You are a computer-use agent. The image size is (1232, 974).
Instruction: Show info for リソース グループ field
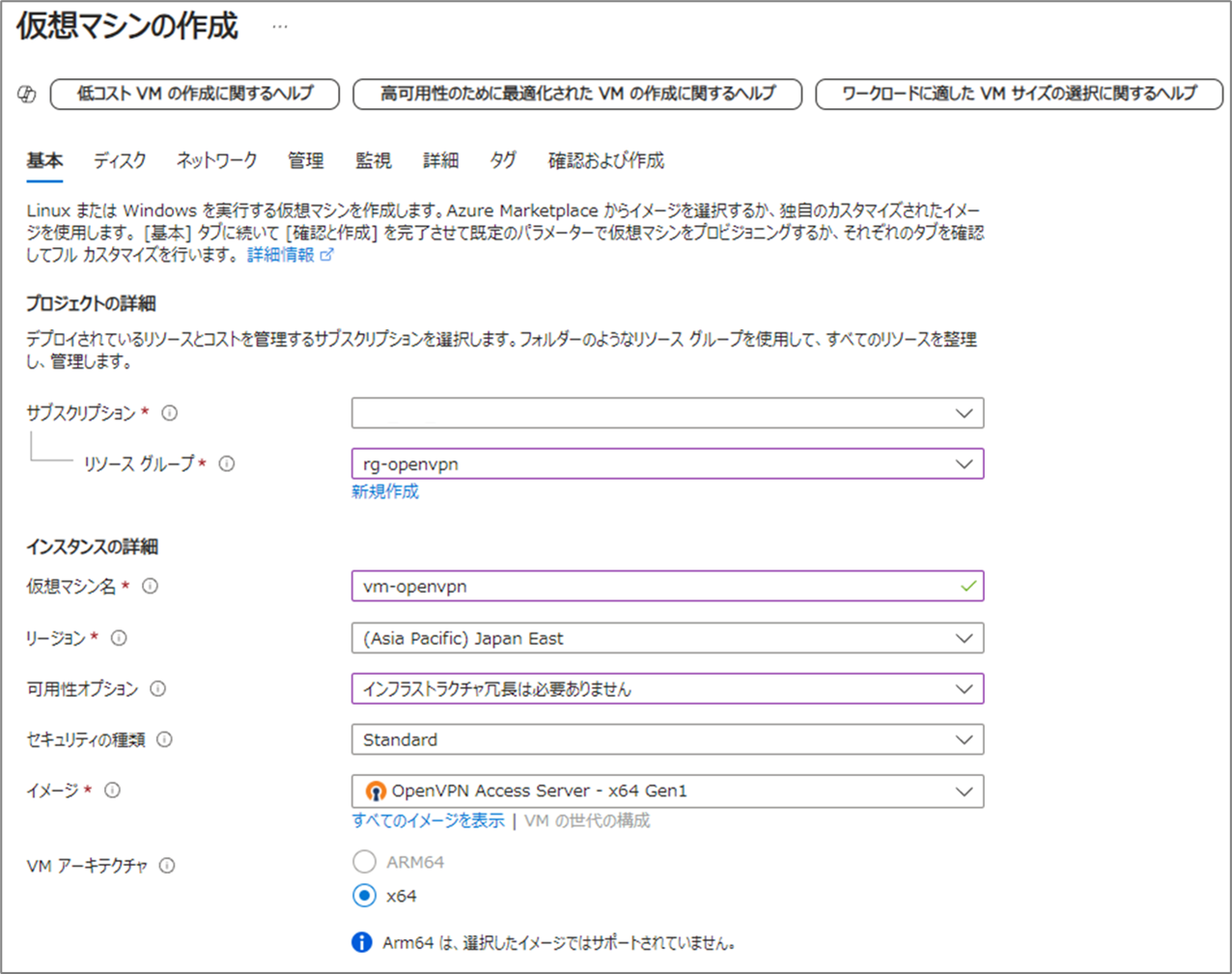(x=227, y=463)
